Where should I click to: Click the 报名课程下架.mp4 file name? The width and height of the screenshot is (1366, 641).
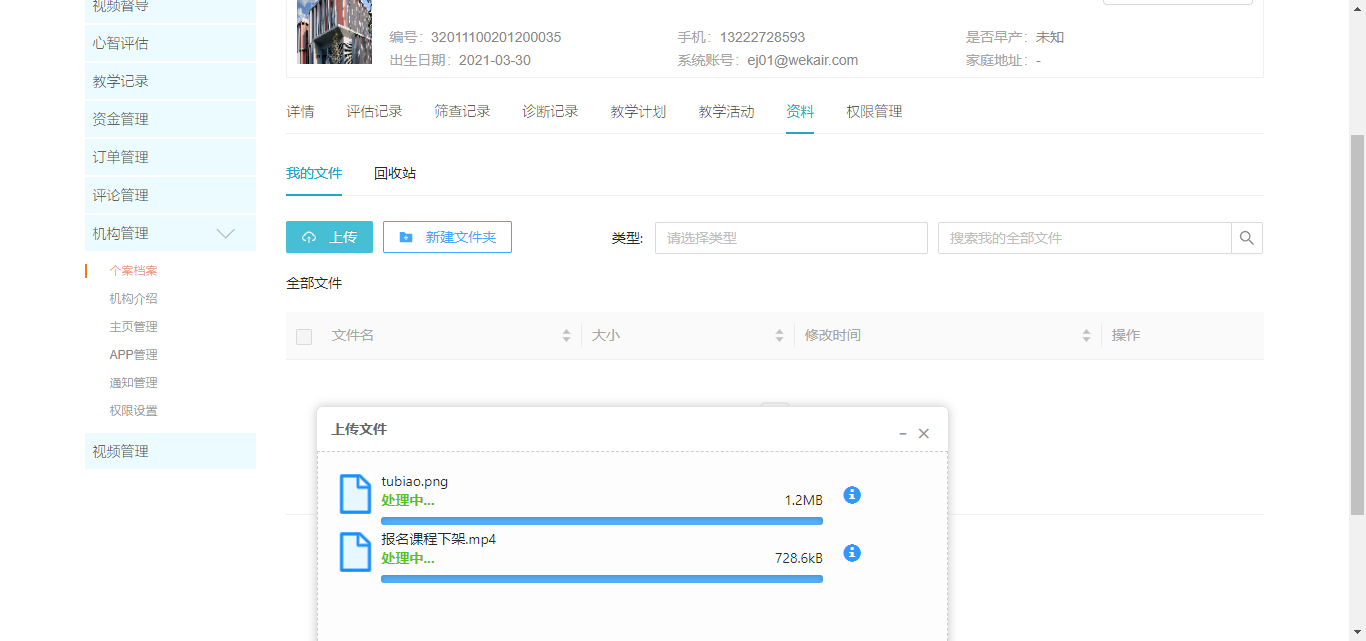tap(438, 539)
